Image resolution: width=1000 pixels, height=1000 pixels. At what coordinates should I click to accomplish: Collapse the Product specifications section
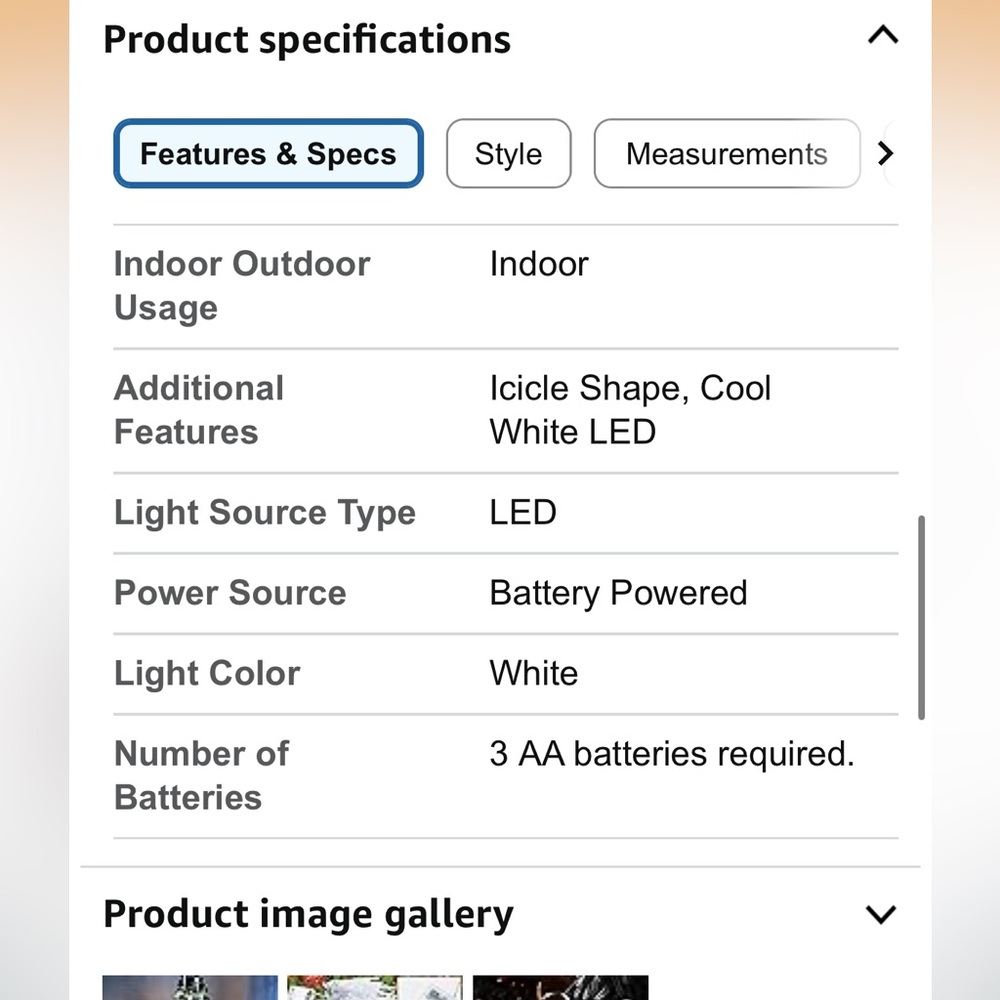[x=883, y=34]
